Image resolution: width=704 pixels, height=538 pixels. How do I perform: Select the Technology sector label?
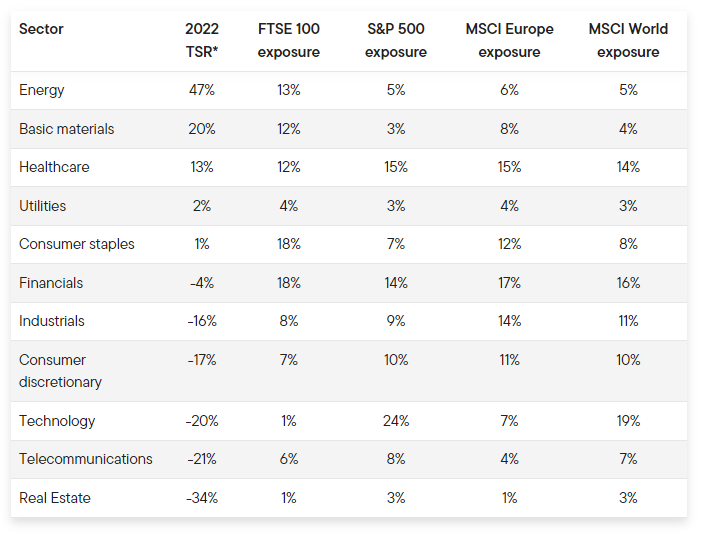(57, 421)
